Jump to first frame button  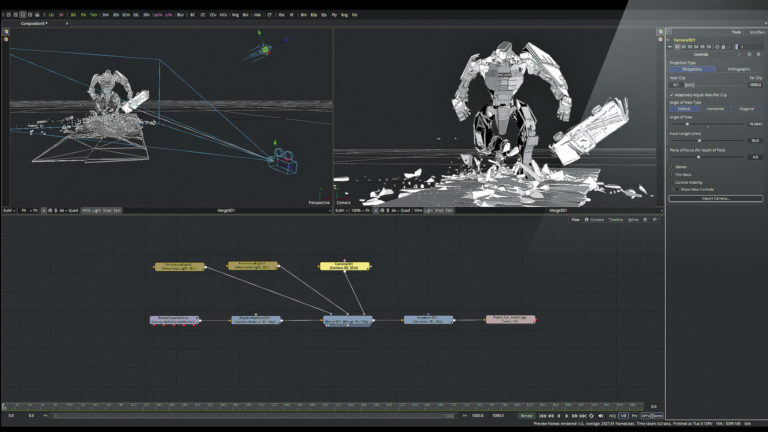[542, 416]
